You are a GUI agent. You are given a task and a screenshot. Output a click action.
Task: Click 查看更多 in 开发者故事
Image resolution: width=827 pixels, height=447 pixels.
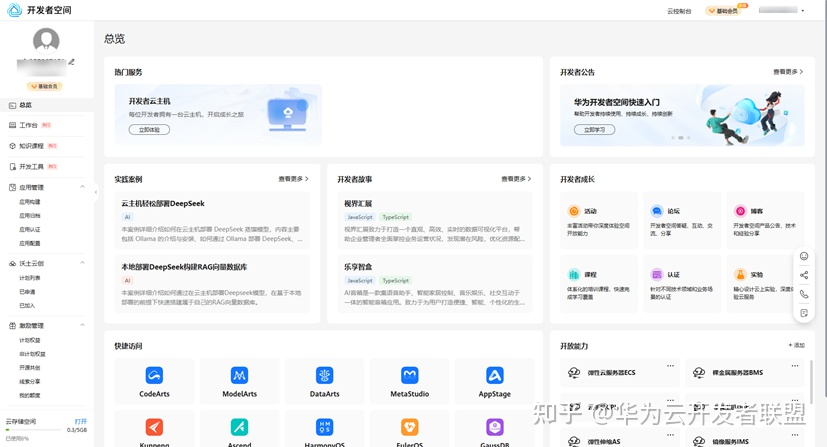tap(516, 179)
